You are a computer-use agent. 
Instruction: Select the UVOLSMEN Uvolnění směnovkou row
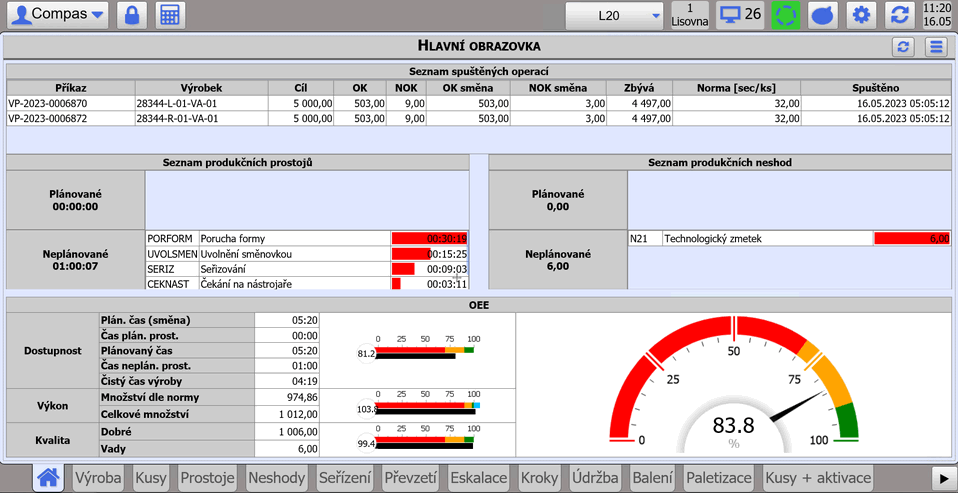click(x=307, y=254)
